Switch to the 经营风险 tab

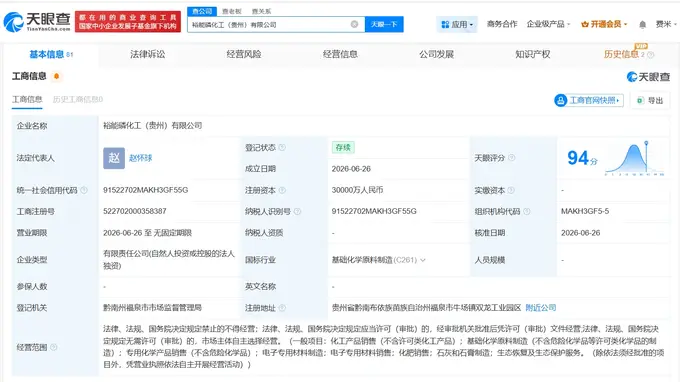point(244,54)
